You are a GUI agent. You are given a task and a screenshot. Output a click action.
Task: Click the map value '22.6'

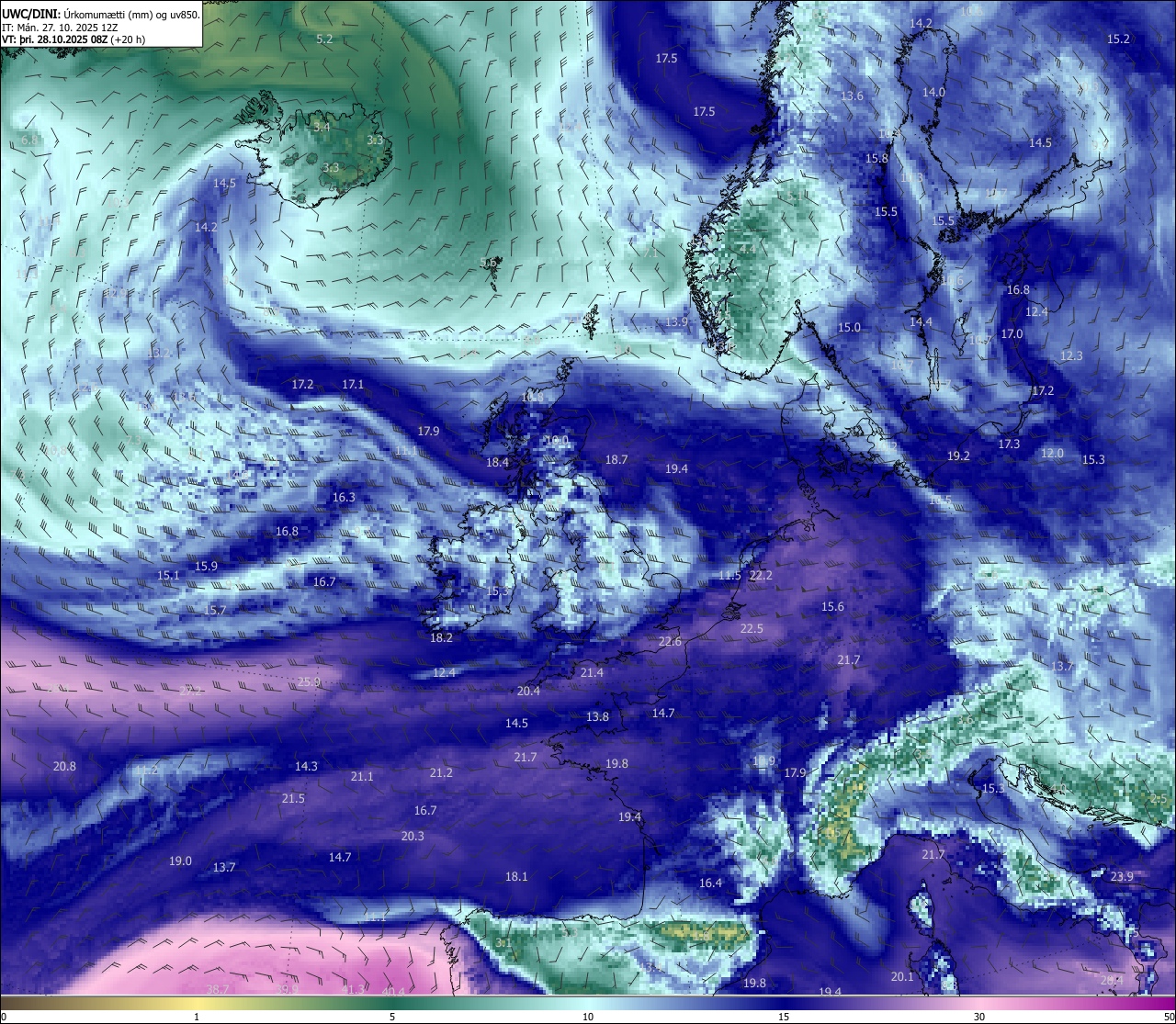pos(670,642)
